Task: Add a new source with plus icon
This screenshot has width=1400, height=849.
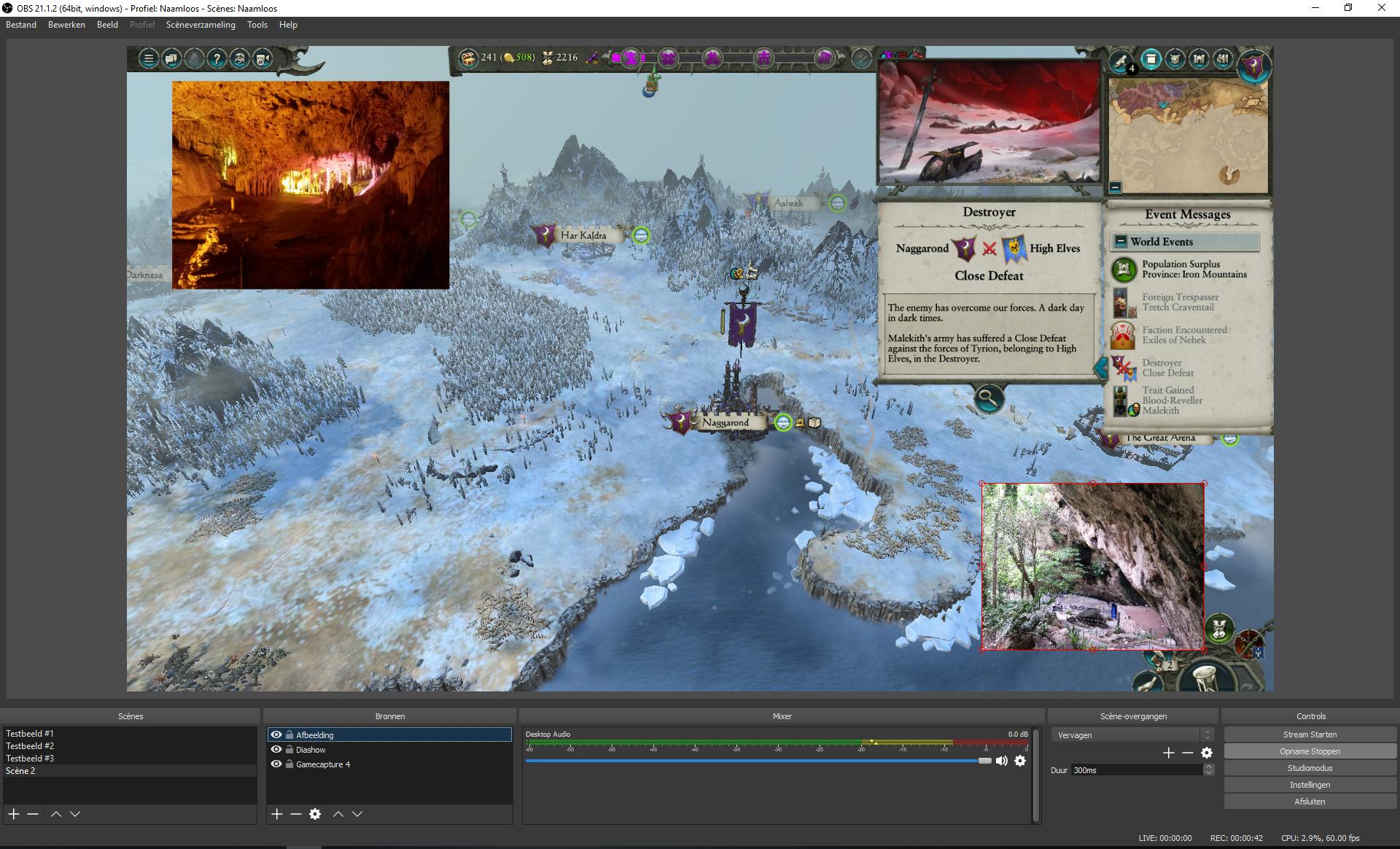Action: (x=276, y=814)
